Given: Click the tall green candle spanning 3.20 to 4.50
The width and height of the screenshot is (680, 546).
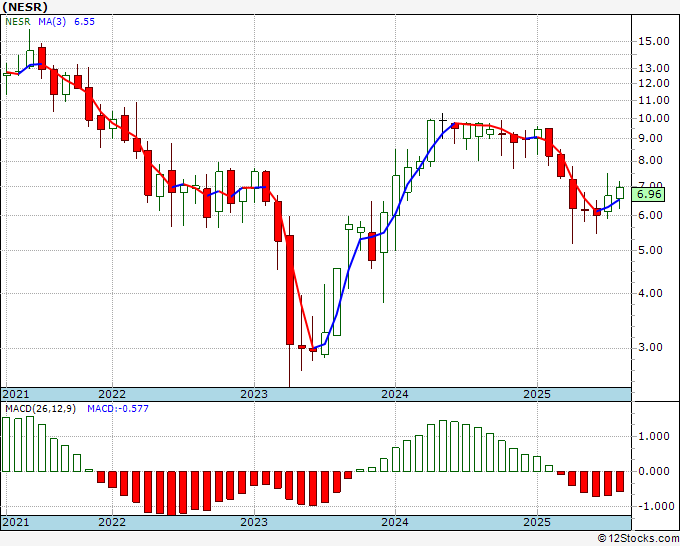Looking at the screenshot, I should coord(337,302).
